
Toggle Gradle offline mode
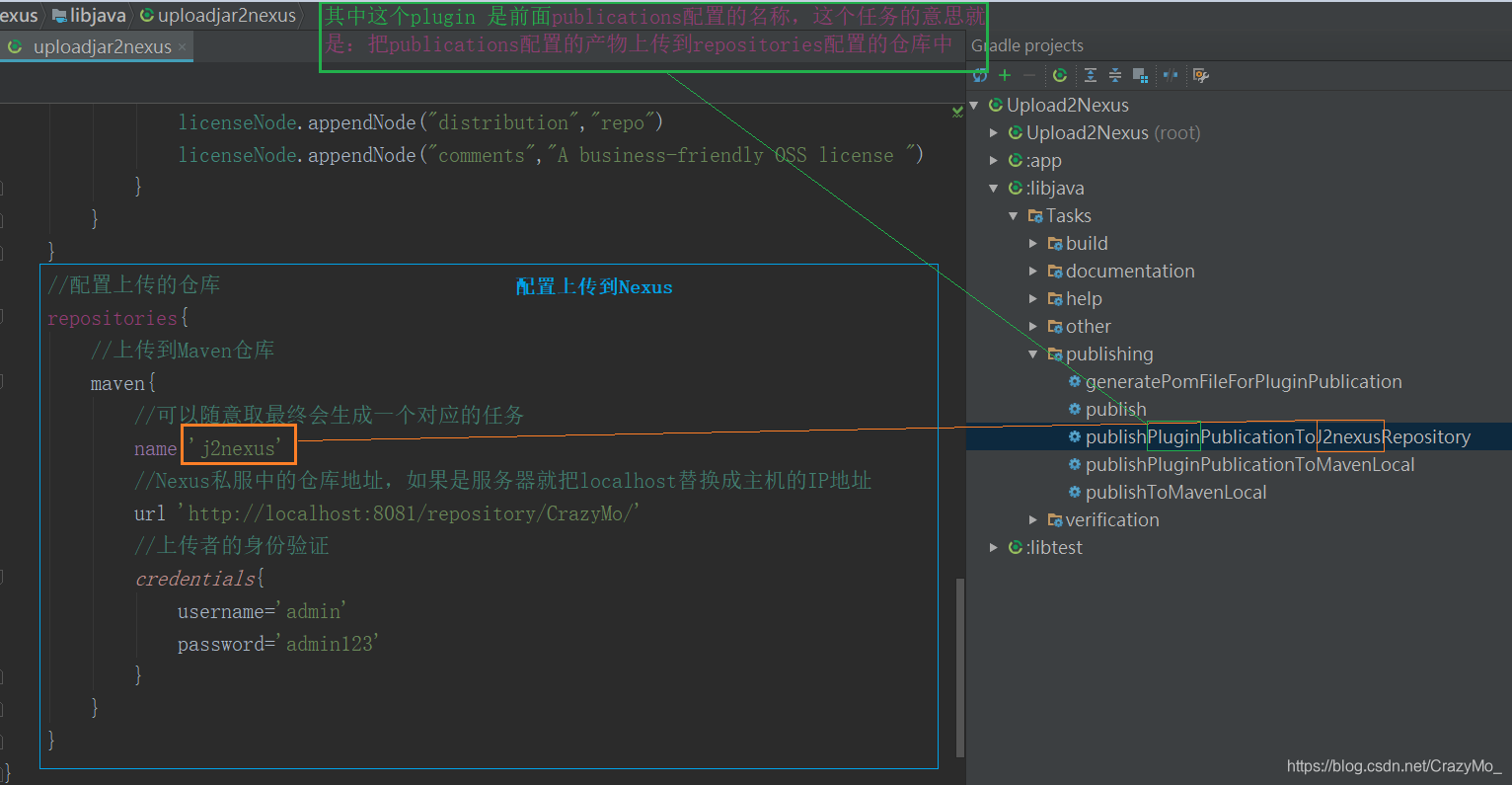click(x=1171, y=75)
